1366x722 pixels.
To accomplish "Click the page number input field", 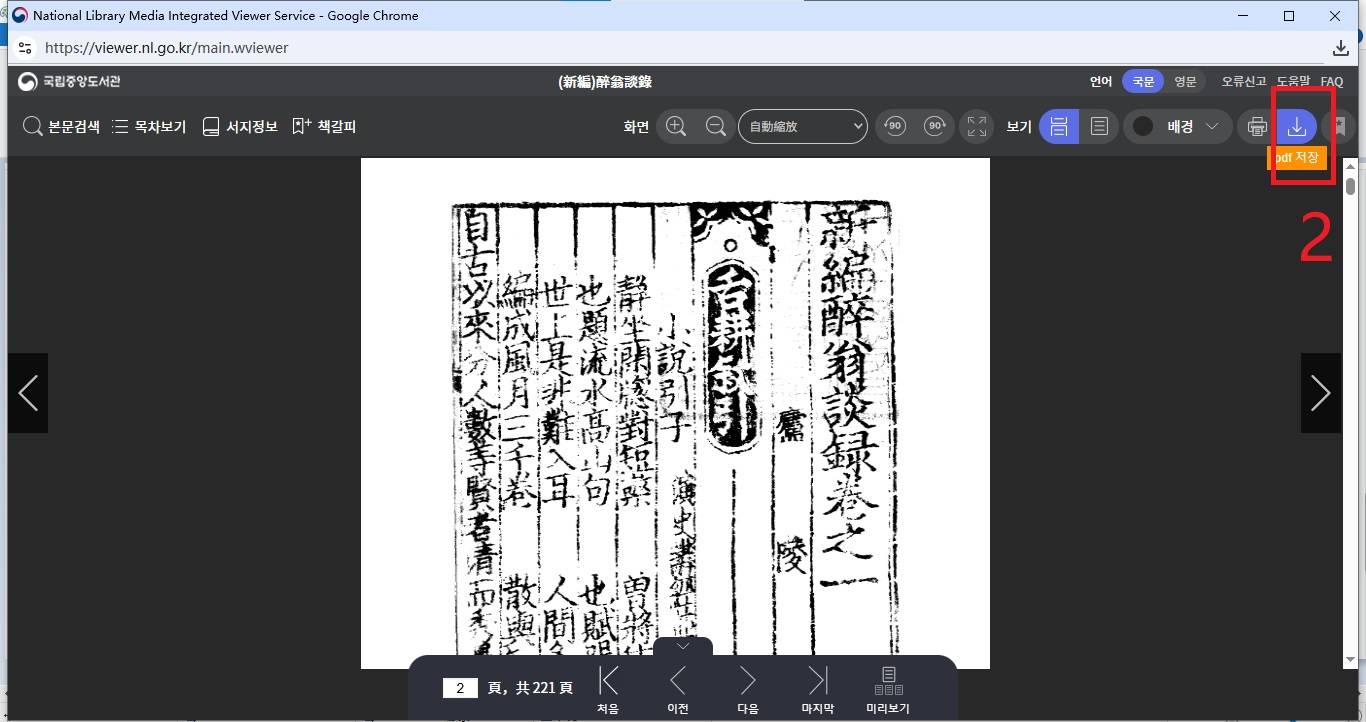I will [460, 688].
